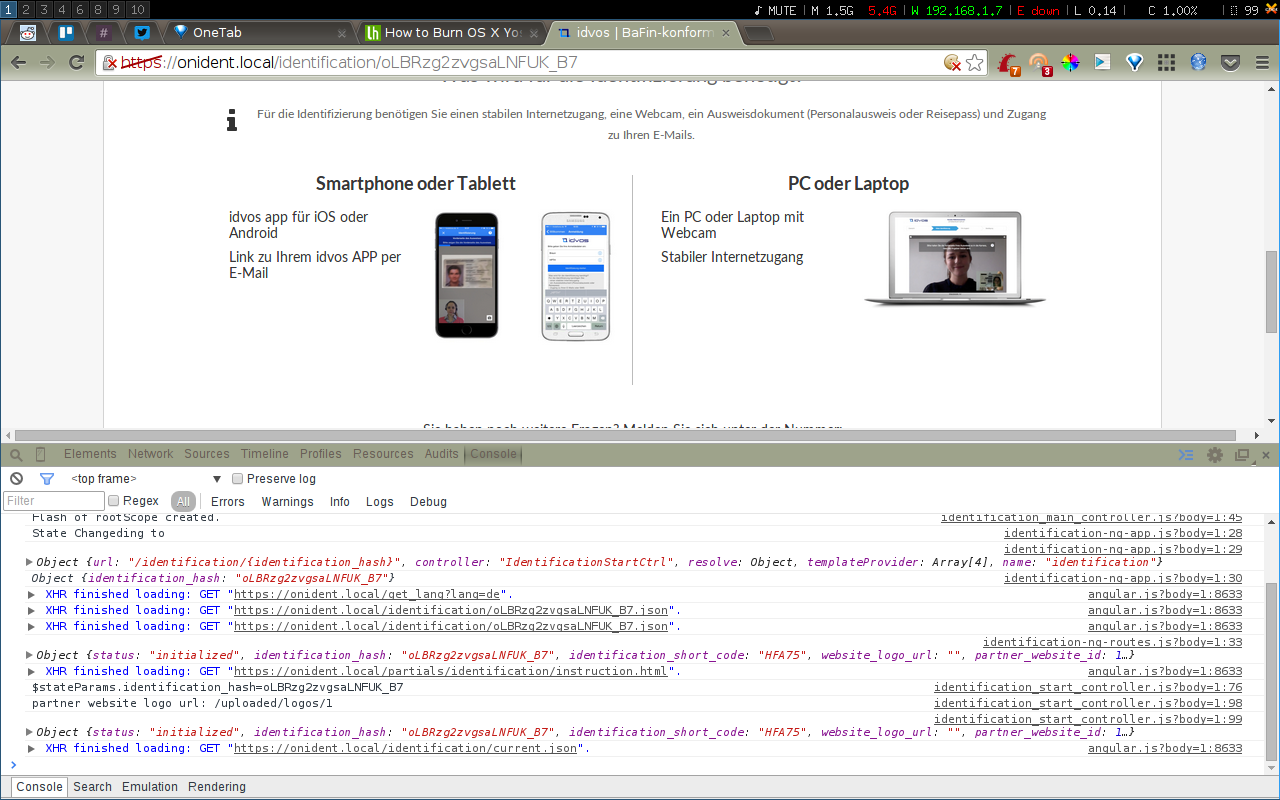
Task: Click the red bird extension icon
Action: [1009, 63]
